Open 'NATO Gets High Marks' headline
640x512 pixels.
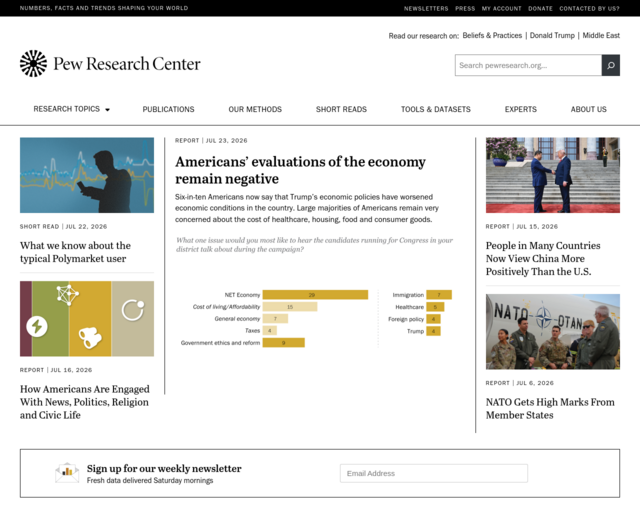pyautogui.click(x=550, y=408)
